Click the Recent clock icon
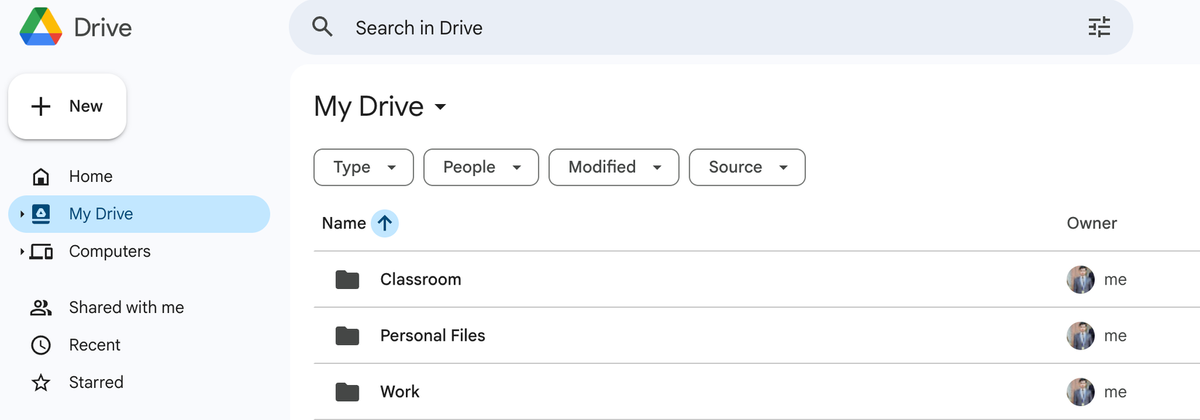 coord(41,345)
